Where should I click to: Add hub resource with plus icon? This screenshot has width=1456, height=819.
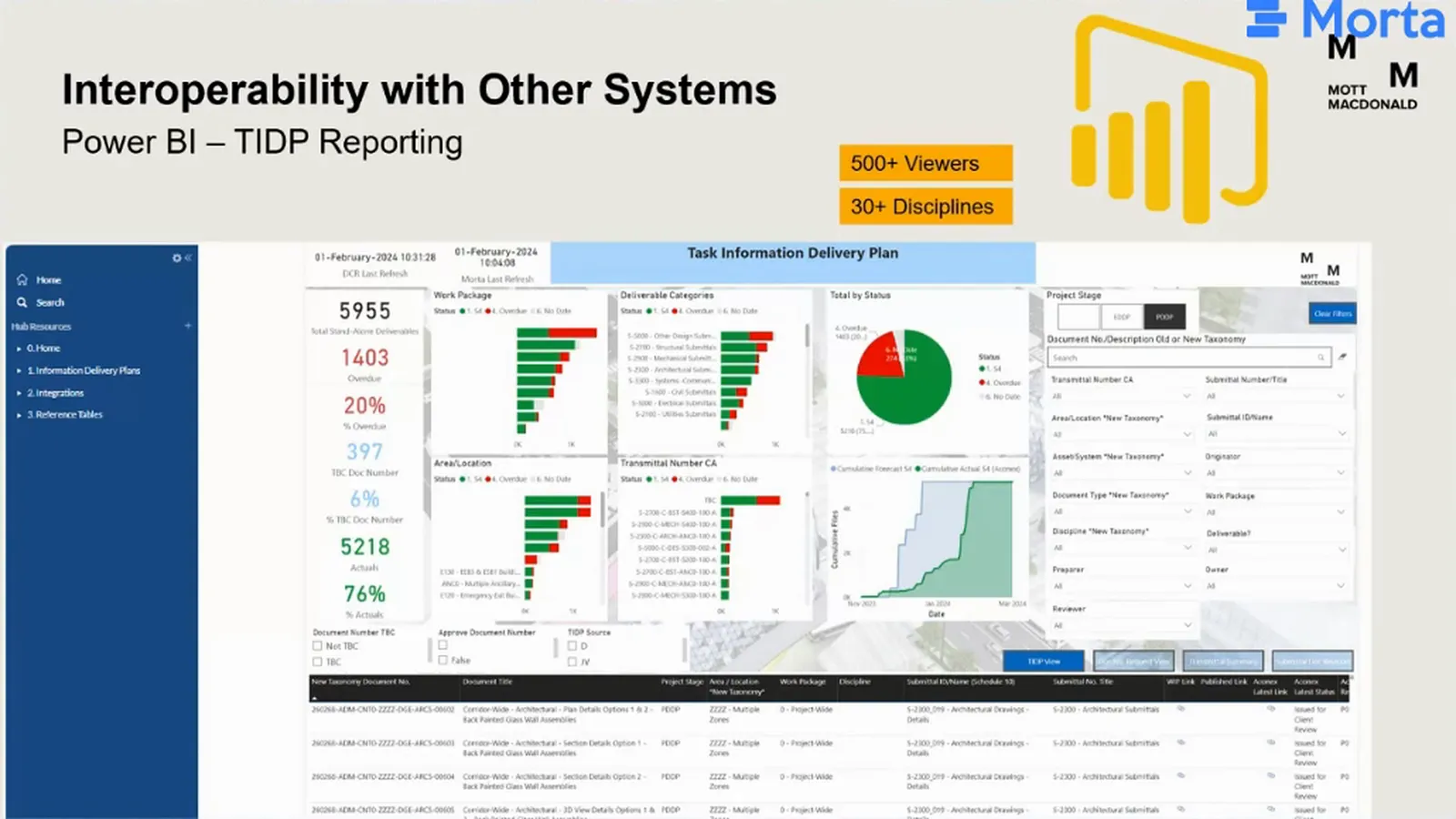point(188,326)
